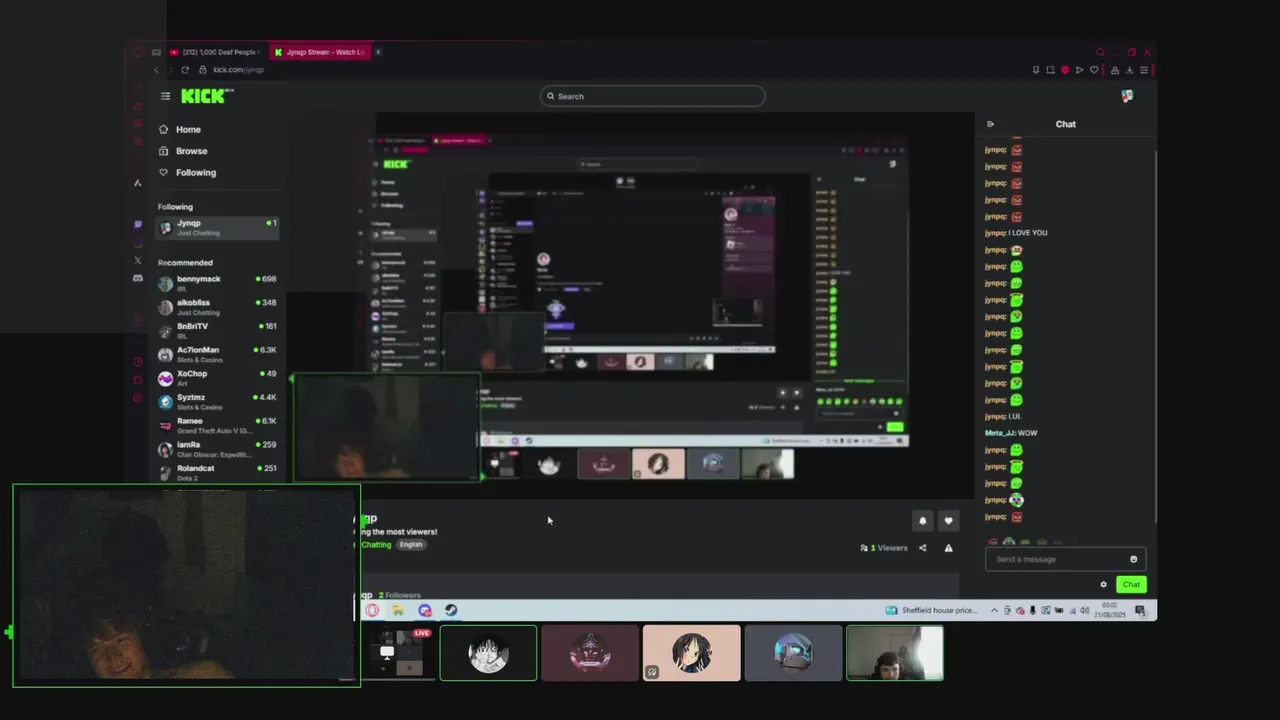Open the taskbar clock showing 03:02
The image size is (1280, 720).
[x=1110, y=610]
